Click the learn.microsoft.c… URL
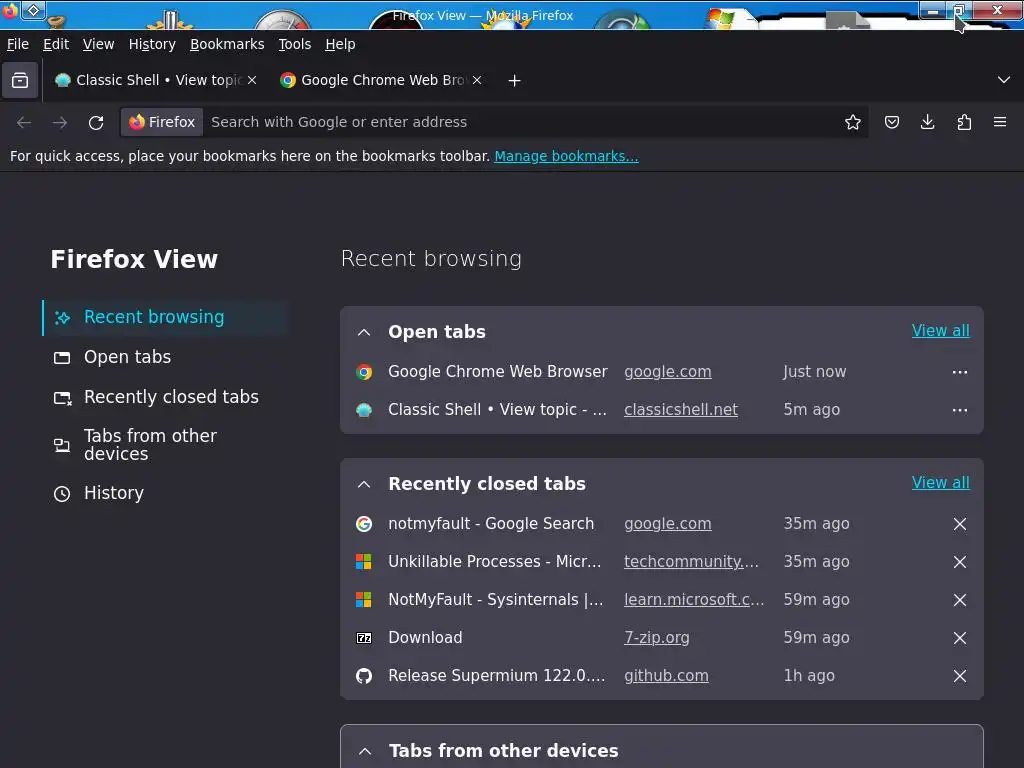1024x768 pixels. pos(694,600)
